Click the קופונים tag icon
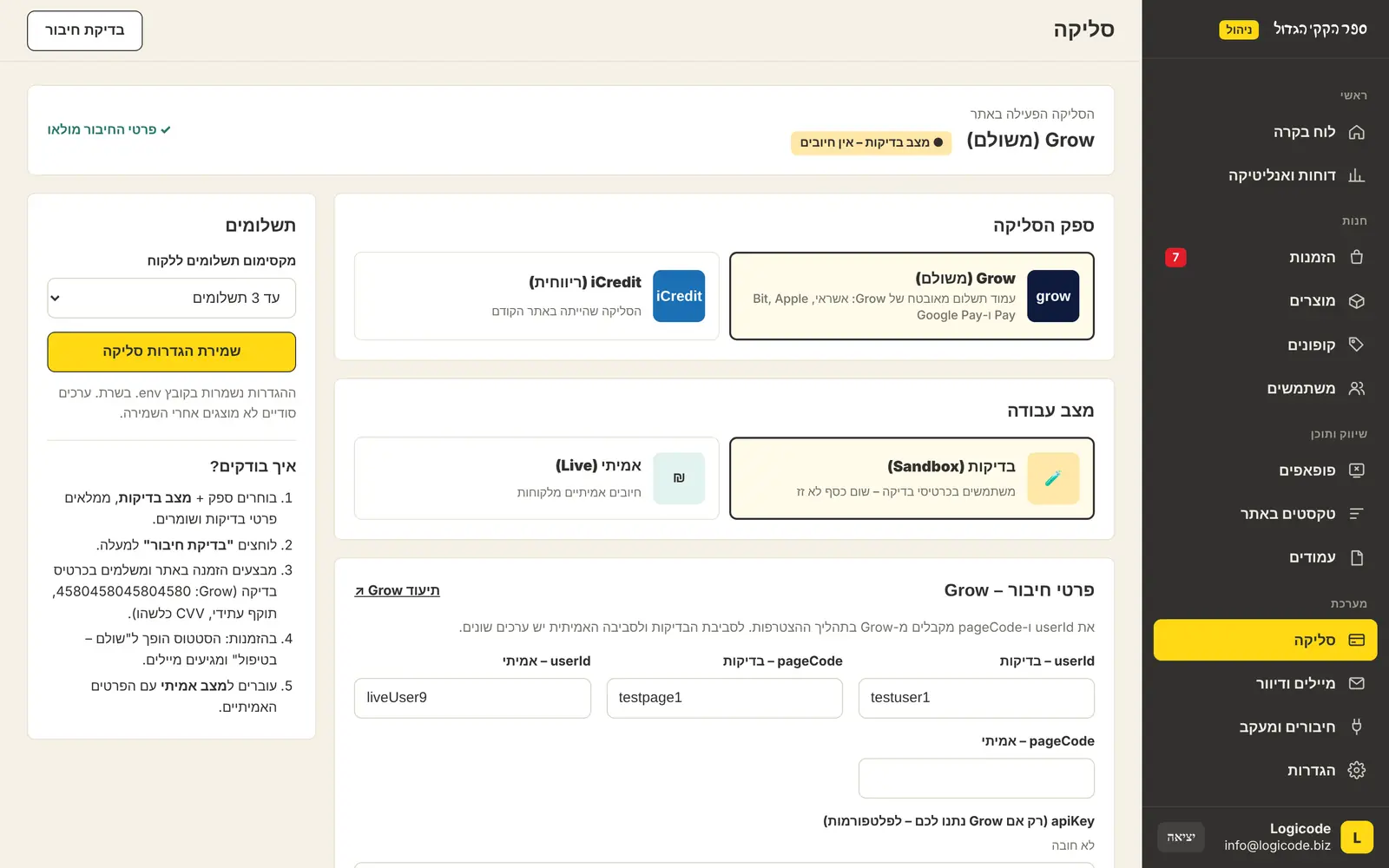Screen dimensions: 1389x868 click(1357, 345)
